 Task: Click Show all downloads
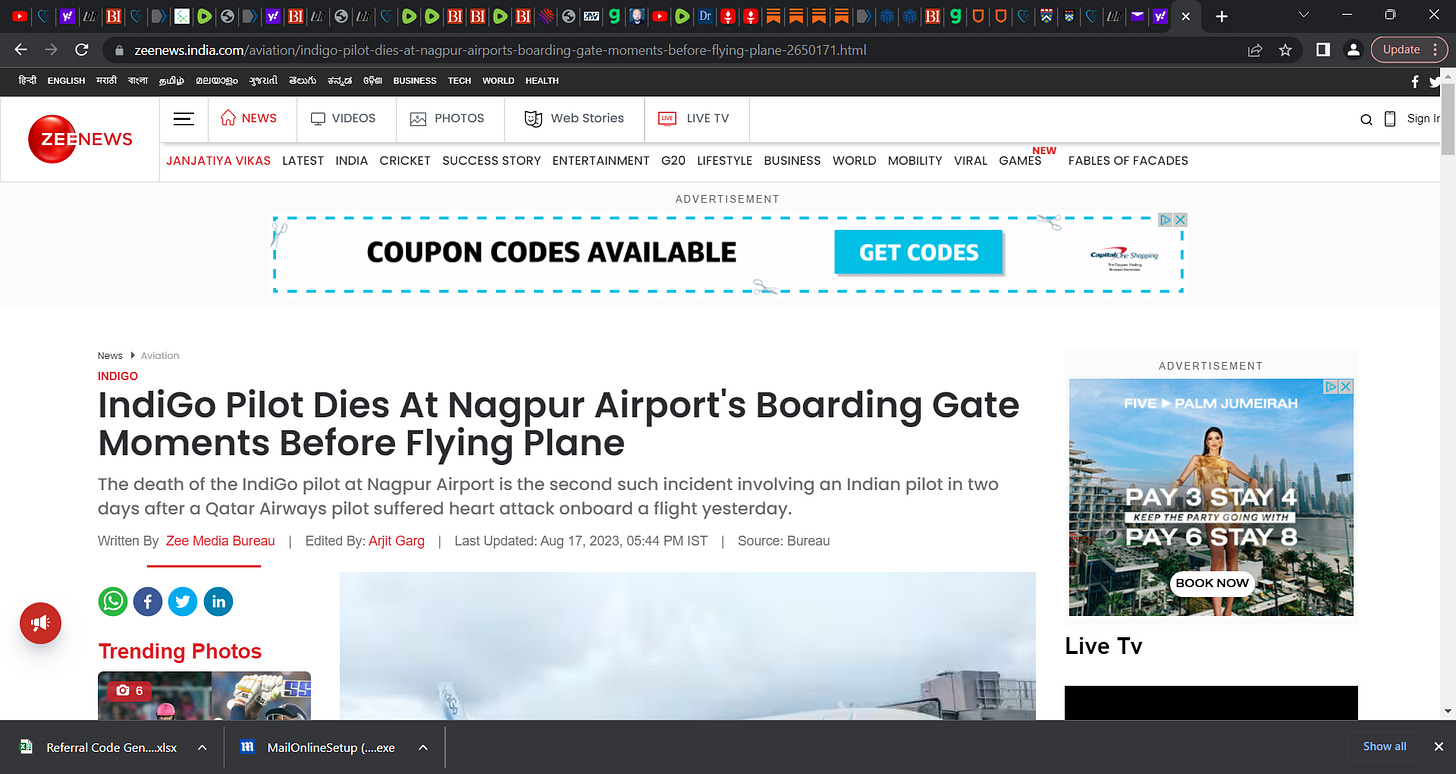click(1385, 746)
